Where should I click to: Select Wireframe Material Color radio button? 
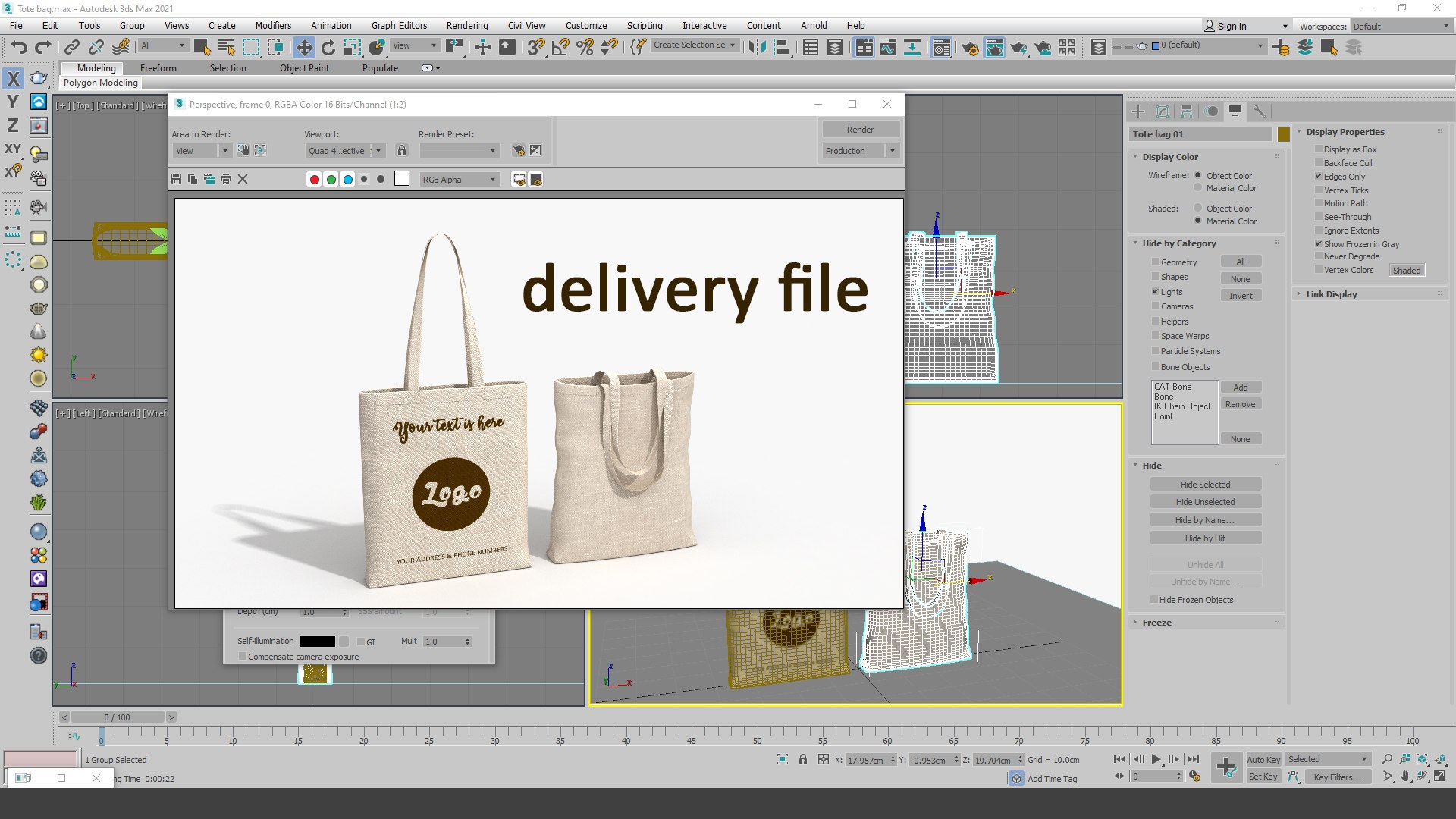(1198, 187)
